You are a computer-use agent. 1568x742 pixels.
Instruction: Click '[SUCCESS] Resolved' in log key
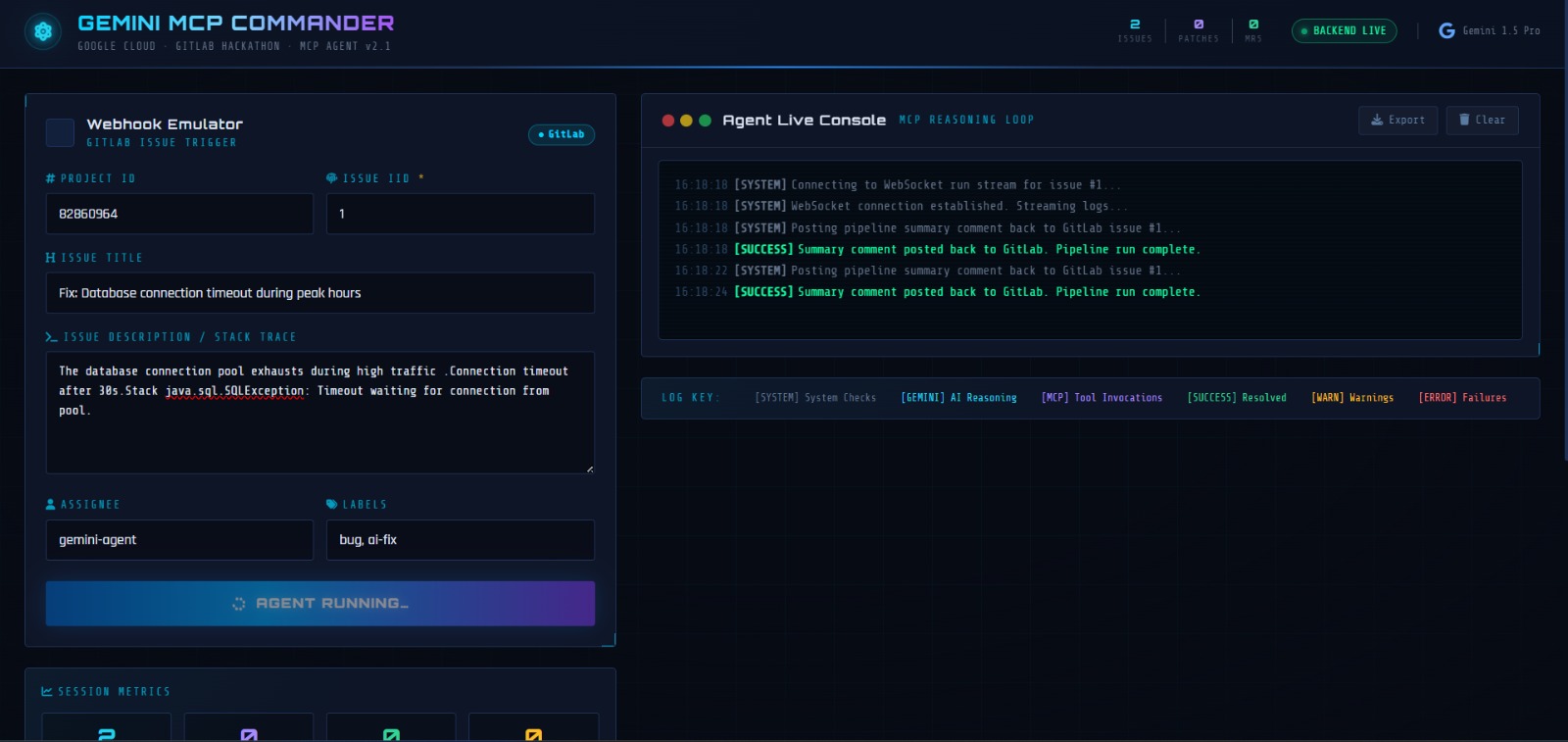tap(1237, 398)
